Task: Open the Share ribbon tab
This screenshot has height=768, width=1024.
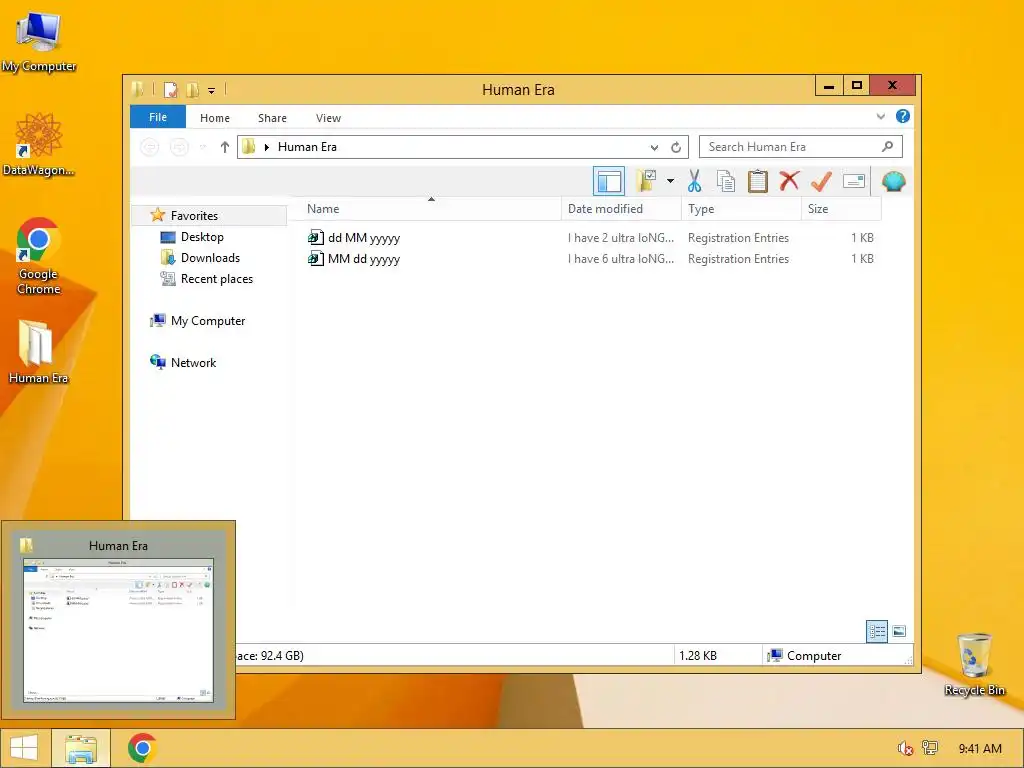Action: pos(272,118)
